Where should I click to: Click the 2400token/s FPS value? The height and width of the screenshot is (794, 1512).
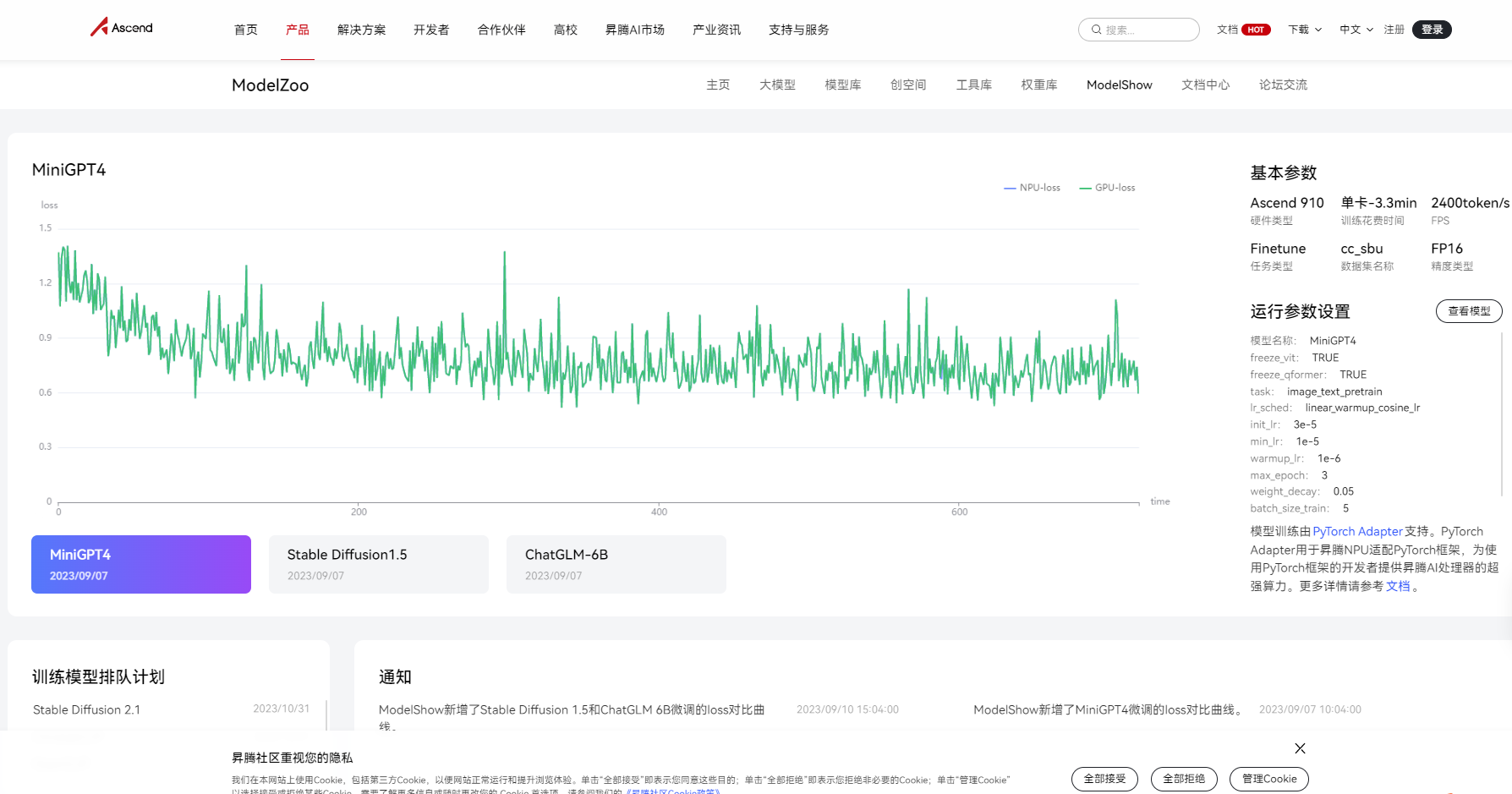[1470, 203]
